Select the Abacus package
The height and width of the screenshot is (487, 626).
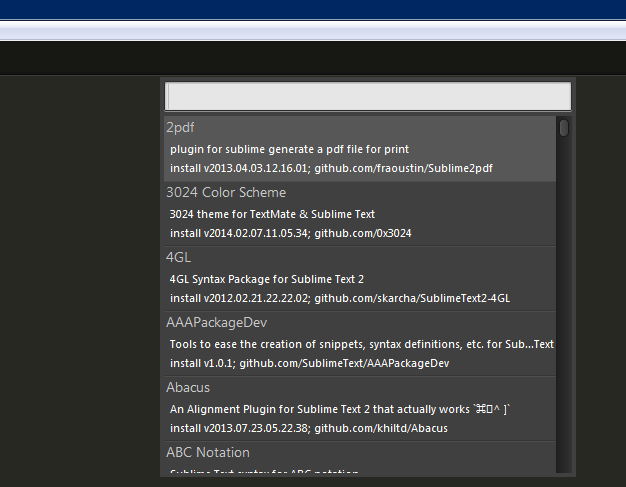[360, 409]
